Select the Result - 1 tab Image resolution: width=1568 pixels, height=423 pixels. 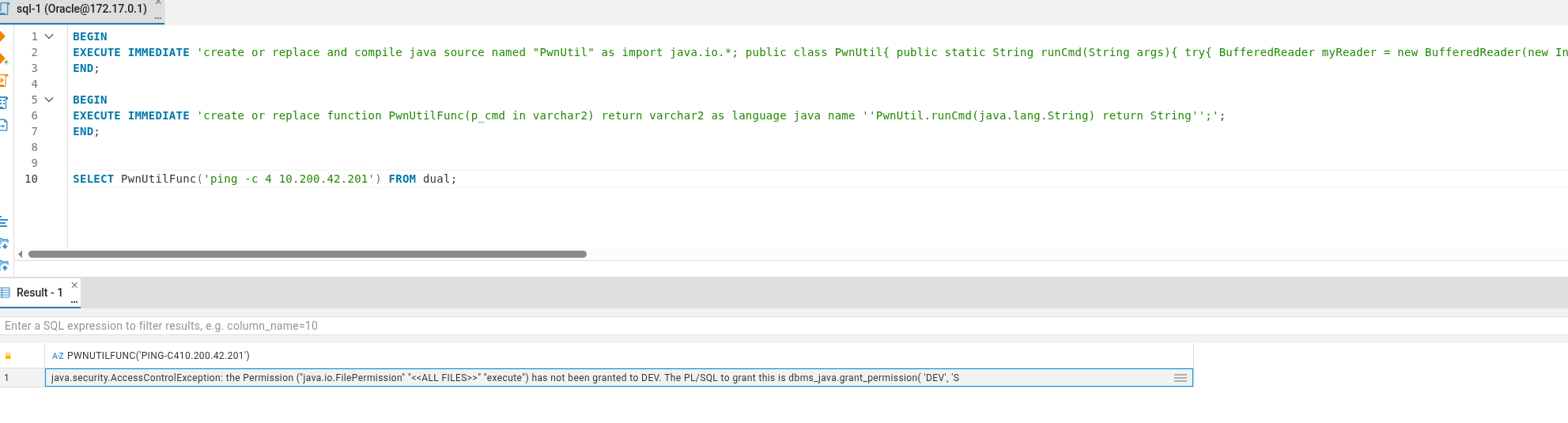[40, 293]
